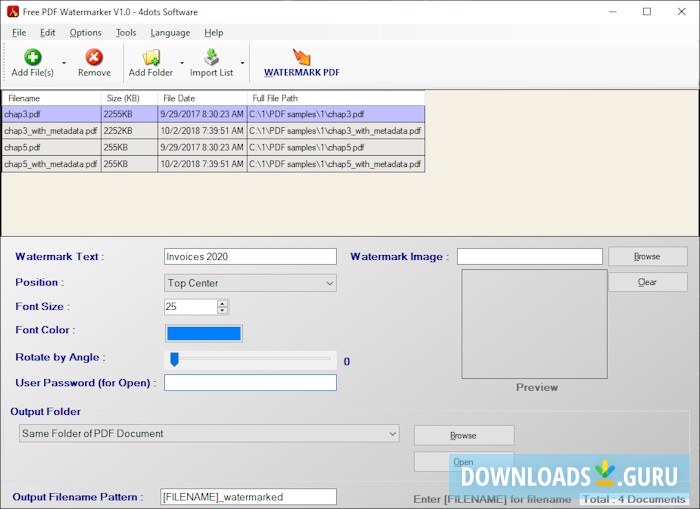Click the Rotate by Angle slider handle
700x509 pixels.
175,359
